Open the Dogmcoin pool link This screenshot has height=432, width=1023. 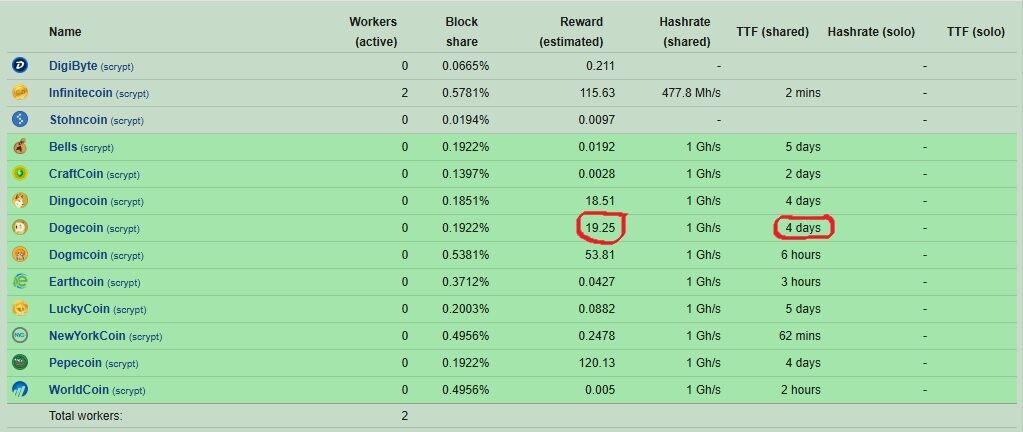(x=78, y=255)
